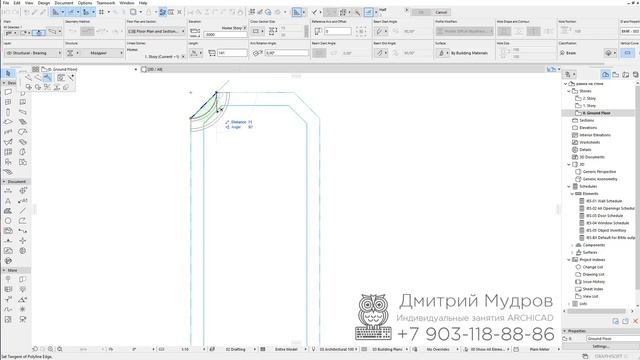Select the Mesh tool at the end of the Design section
Screen dimensions: 640x360
[8, 172]
